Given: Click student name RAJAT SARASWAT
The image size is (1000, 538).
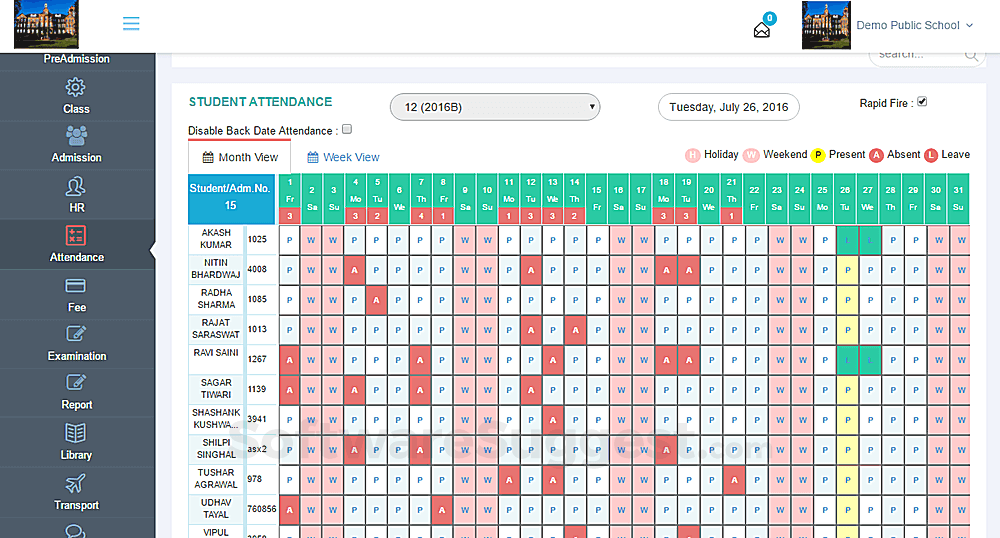Looking at the screenshot, I should (x=216, y=329).
